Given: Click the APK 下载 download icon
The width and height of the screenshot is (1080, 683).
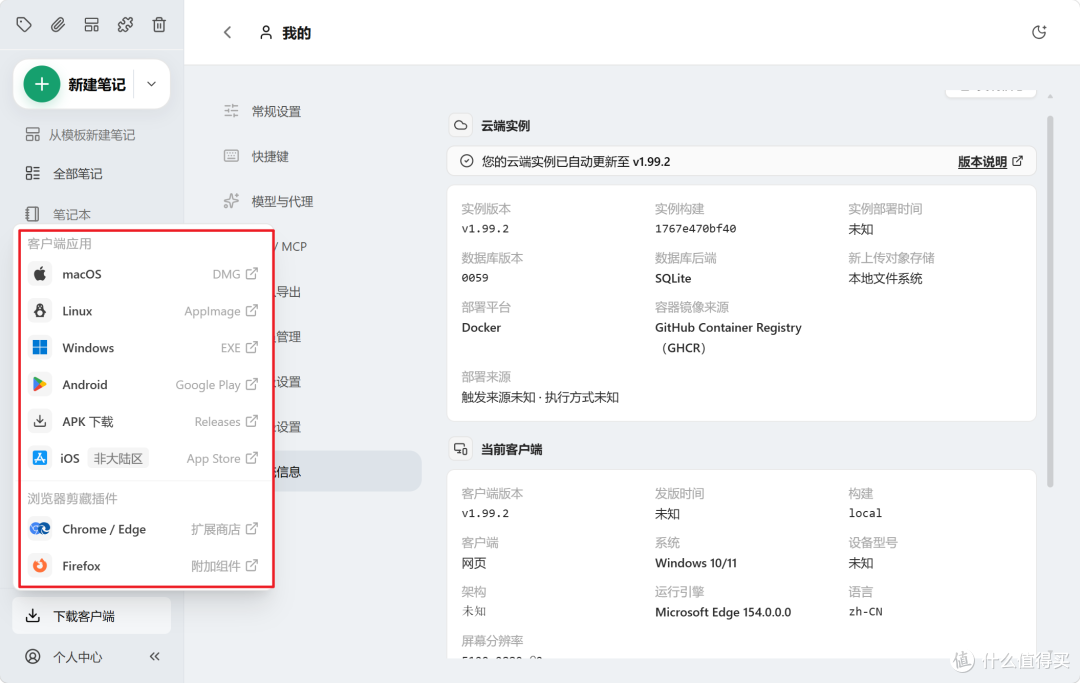Looking at the screenshot, I should click(x=40, y=421).
